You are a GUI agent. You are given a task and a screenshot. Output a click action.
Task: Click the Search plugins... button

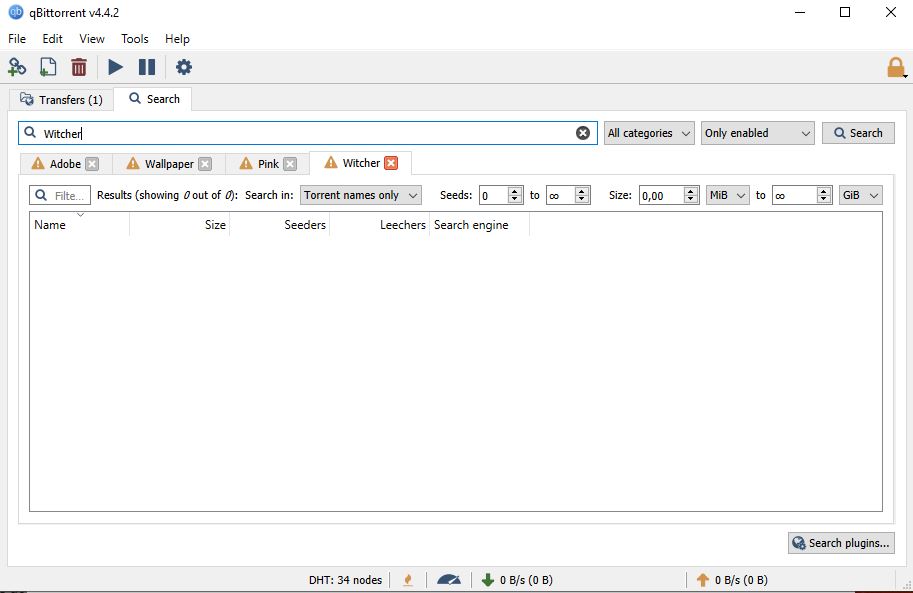[x=841, y=543]
